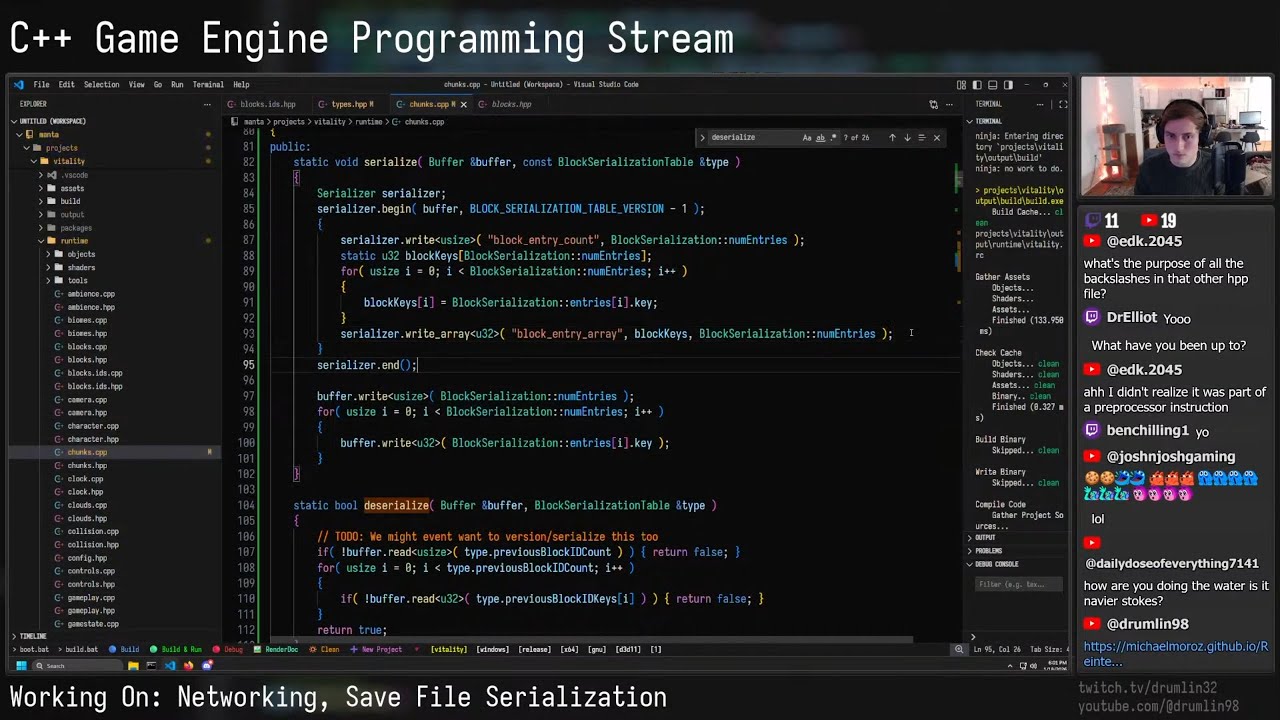Collapse the manta root folder
The image size is (1280, 720).
(17, 134)
